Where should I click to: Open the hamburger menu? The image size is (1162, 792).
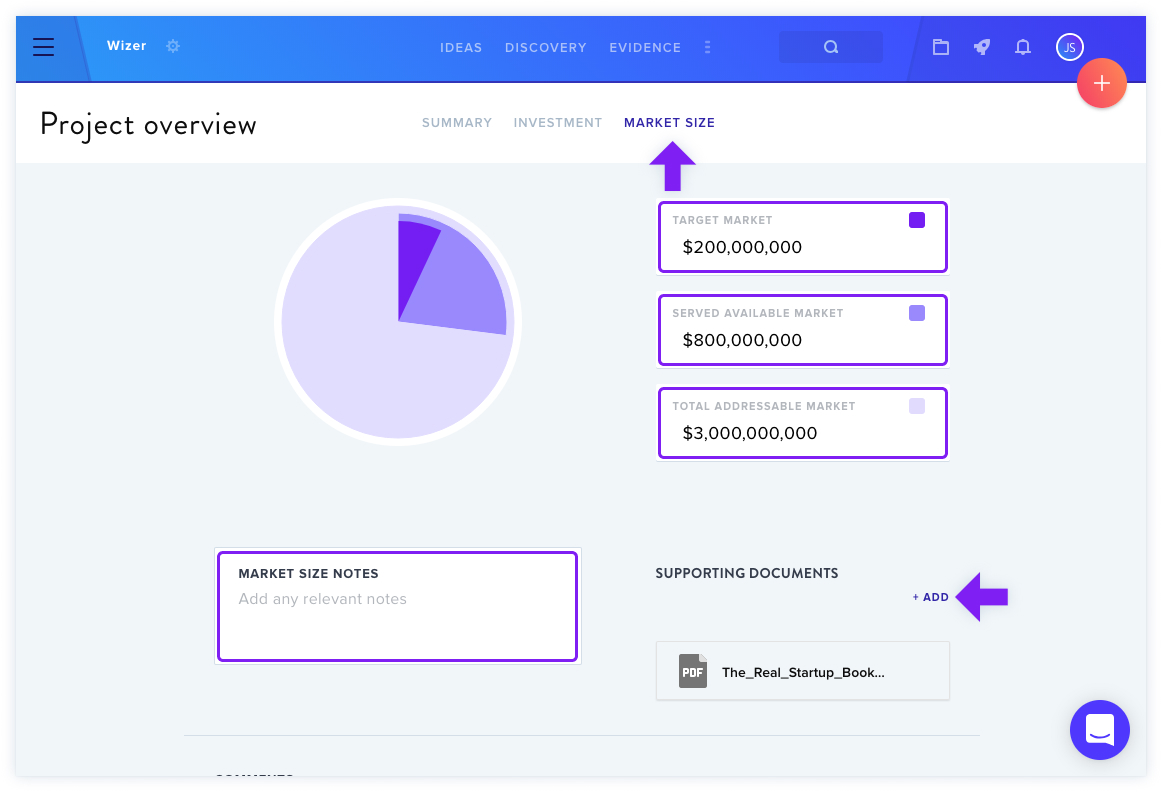[44, 47]
